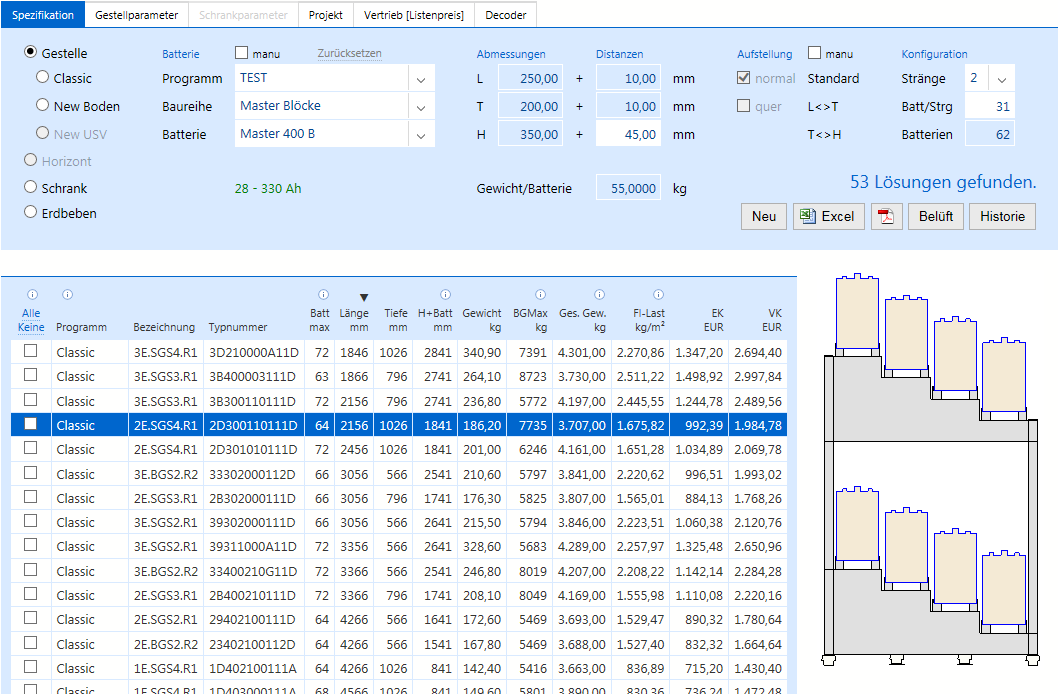Click the Zurücksetzen link
Viewport: 1058px width, 694px height.
pyautogui.click(x=349, y=53)
